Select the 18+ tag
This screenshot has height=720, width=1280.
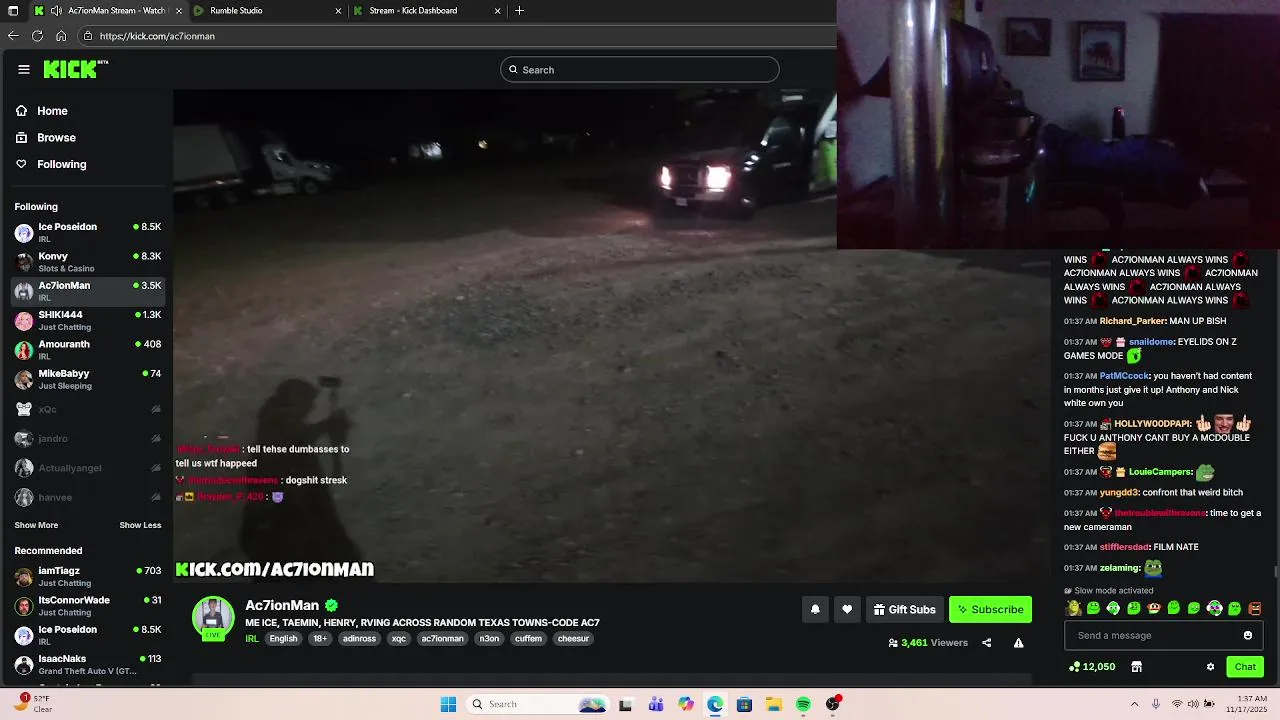pos(320,639)
